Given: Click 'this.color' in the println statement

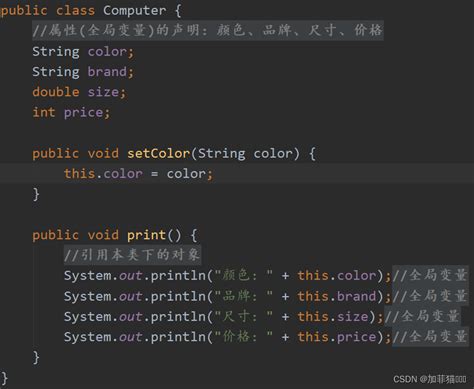Looking at the screenshot, I should click(x=337, y=276).
